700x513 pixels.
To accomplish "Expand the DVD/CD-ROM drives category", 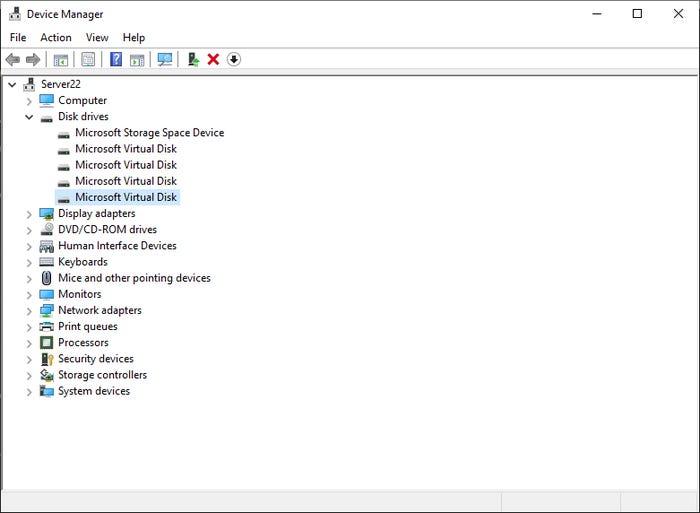I will (29, 230).
